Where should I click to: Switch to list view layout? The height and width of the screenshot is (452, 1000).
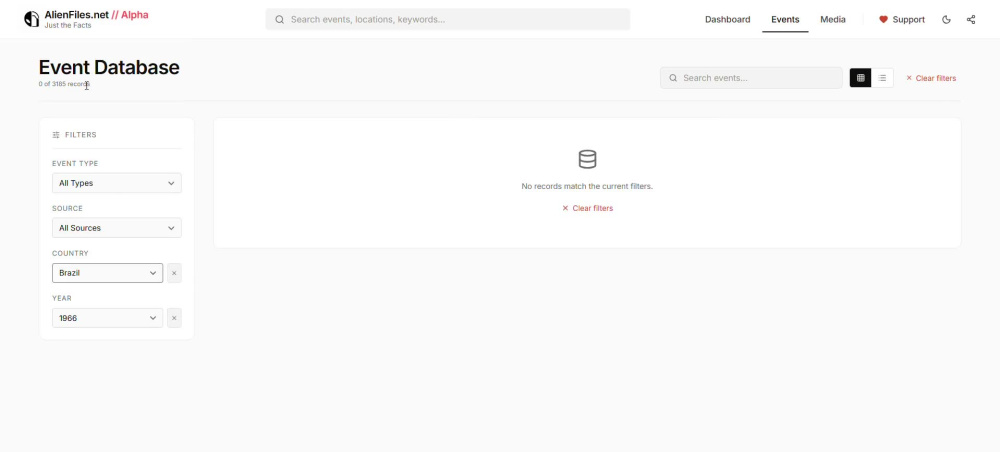[x=882, y=78]
